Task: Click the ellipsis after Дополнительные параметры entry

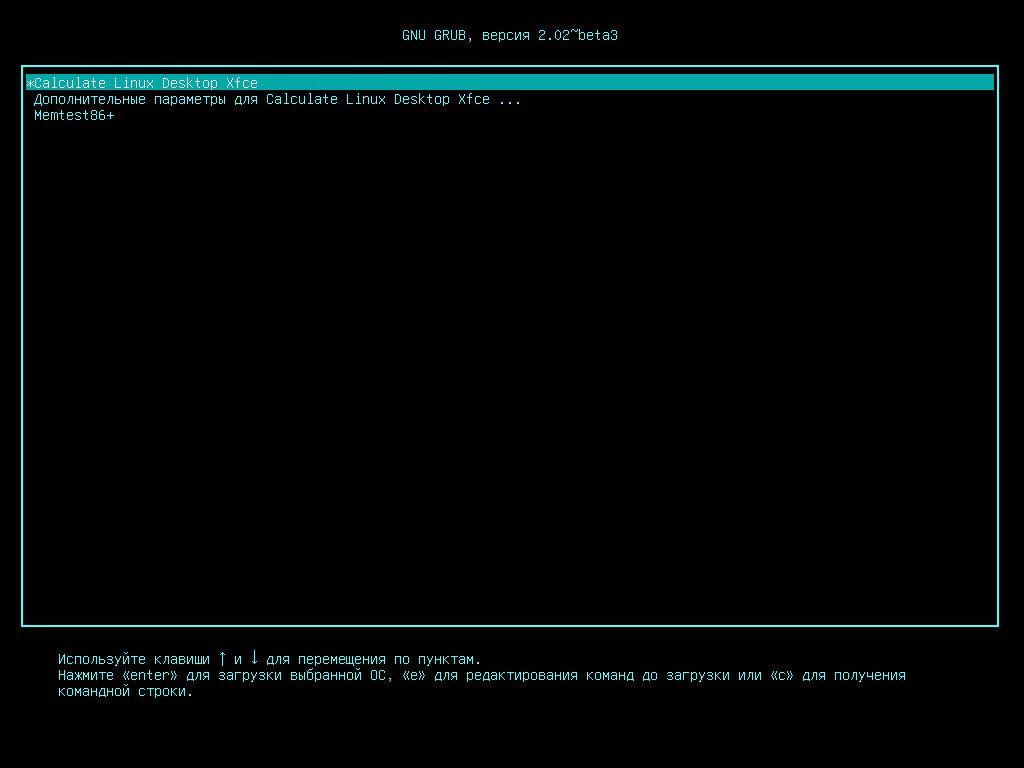Action: (512, 99)
